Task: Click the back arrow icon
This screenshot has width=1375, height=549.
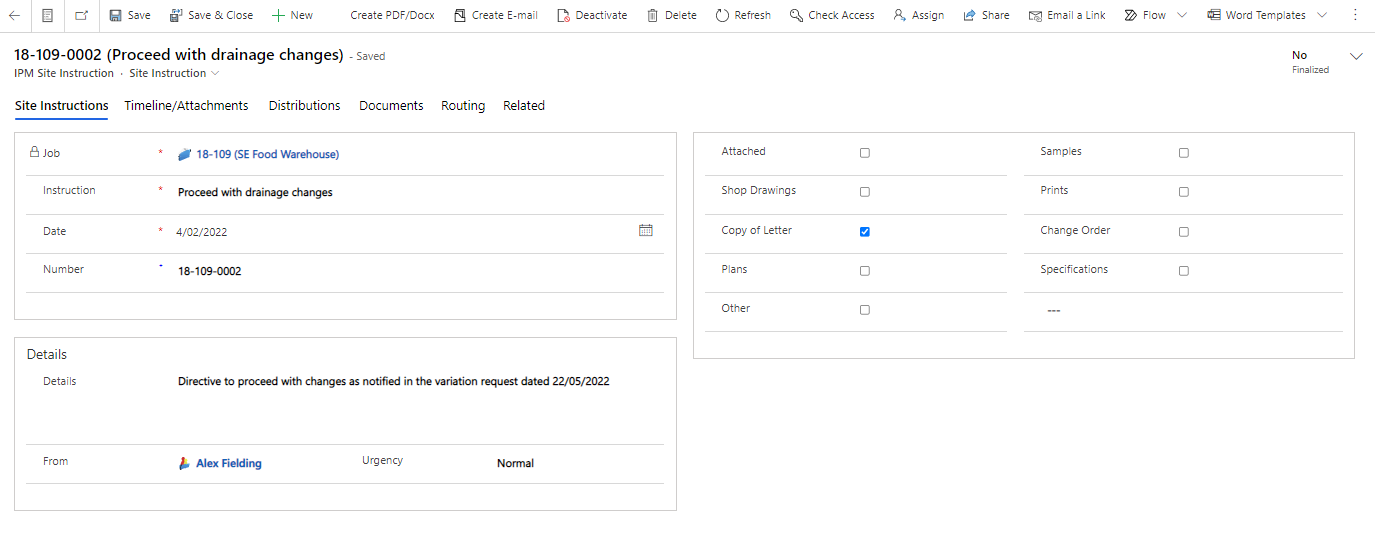Action: click(15, 15)
